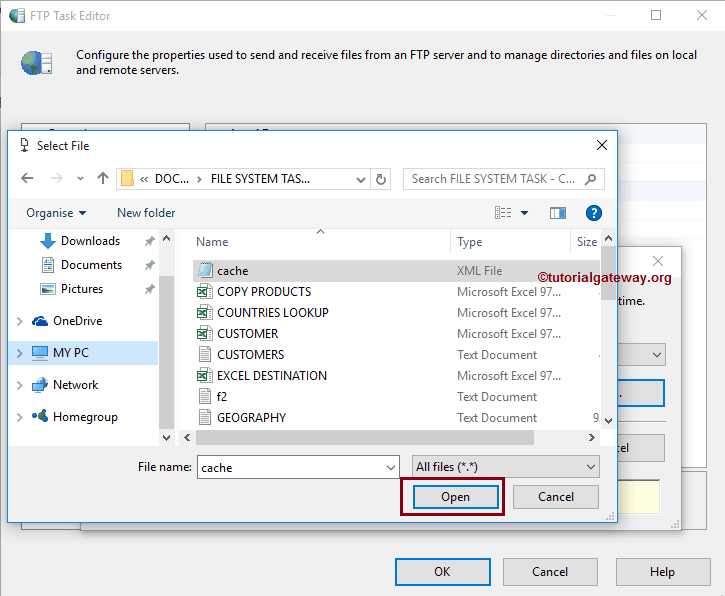725x596 pixels.
Task: Click the change view icon
Action: point(503,213)
